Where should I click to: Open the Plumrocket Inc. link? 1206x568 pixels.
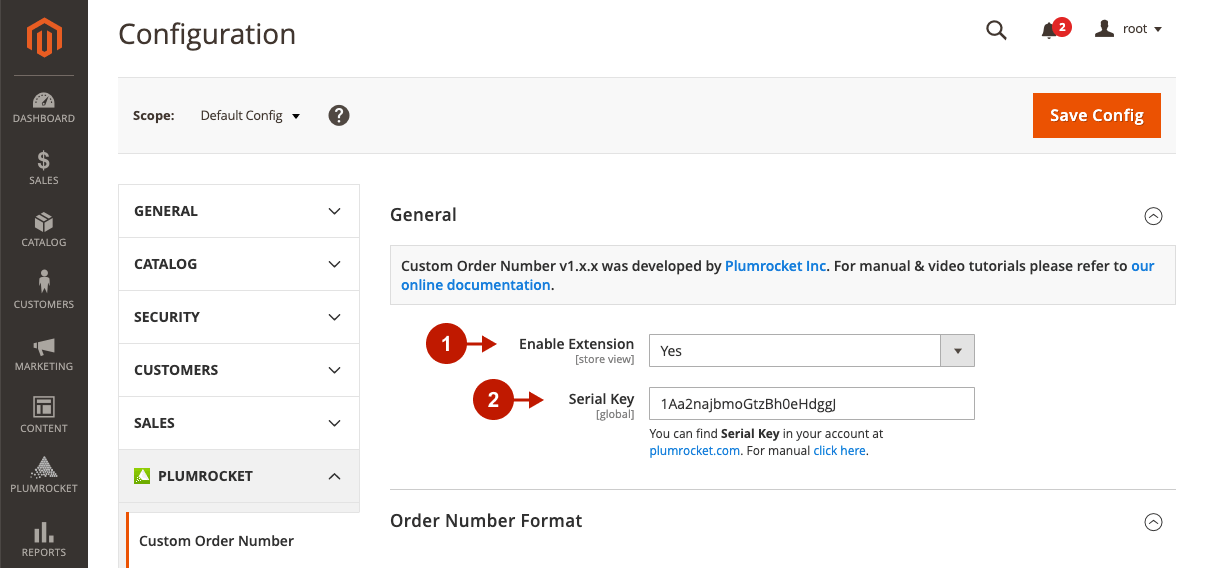tap(776, 266)
